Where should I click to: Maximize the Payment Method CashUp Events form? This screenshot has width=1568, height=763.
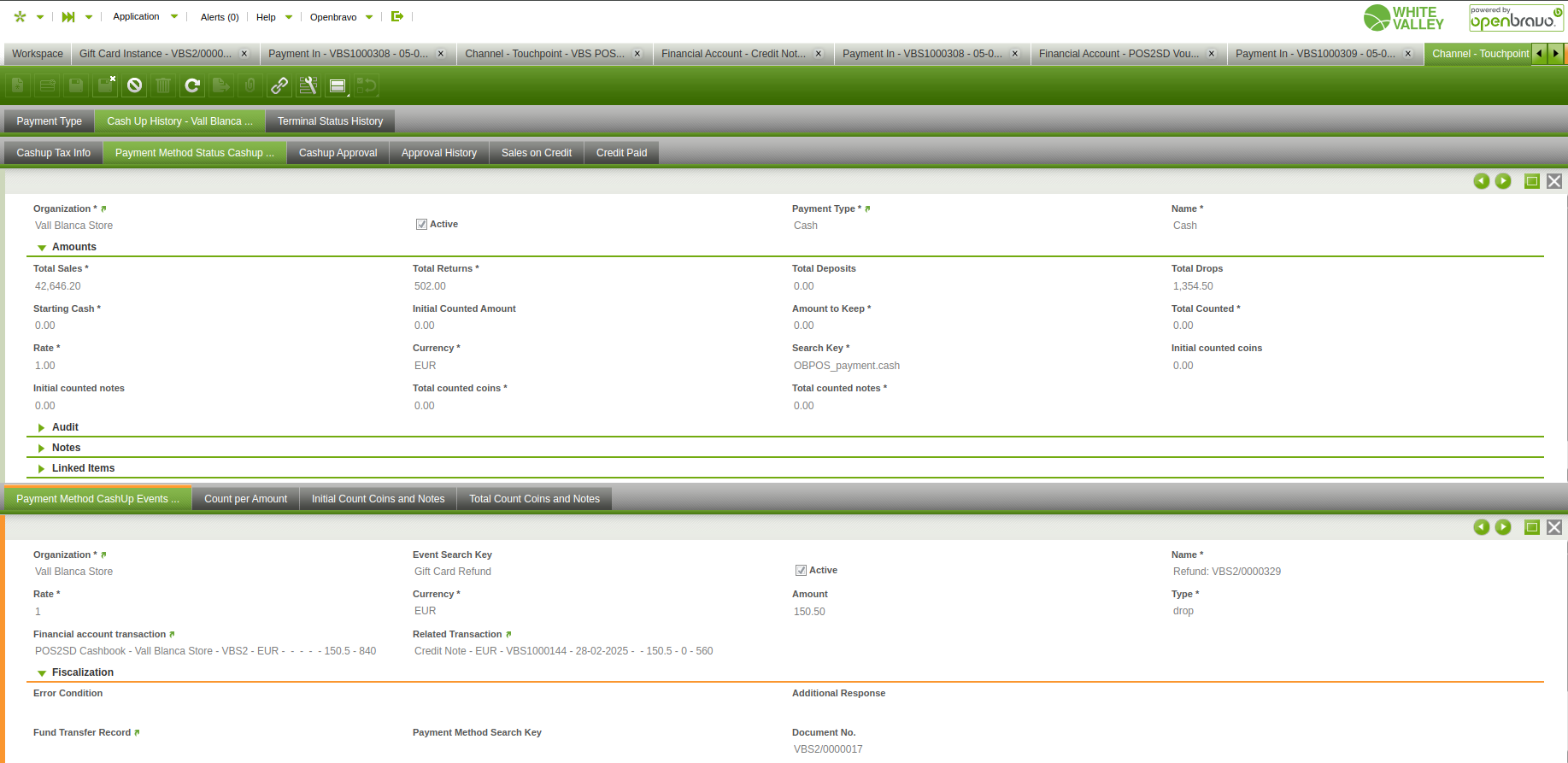pyautogui.click(x=1532, y=527)
